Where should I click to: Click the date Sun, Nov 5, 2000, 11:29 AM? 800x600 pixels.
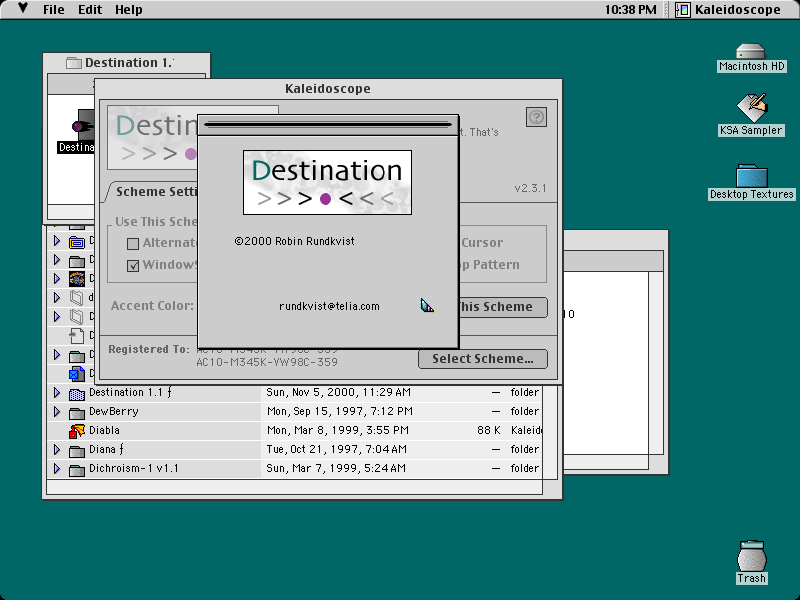coord(338,392)
